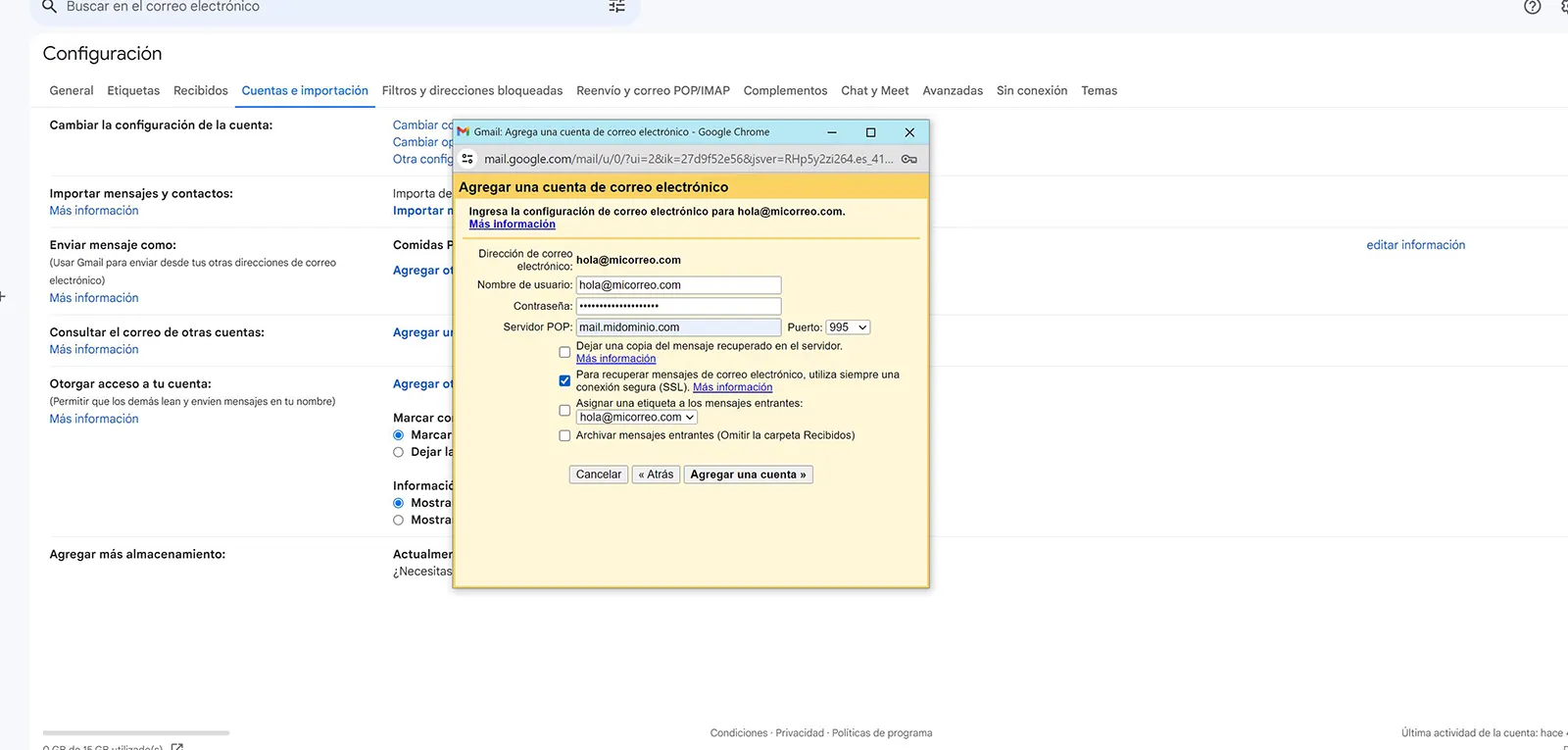The height and width of the screenshot is (750, 1568).
Task: View site information icon in popup address bar
Action: point(467,159)
